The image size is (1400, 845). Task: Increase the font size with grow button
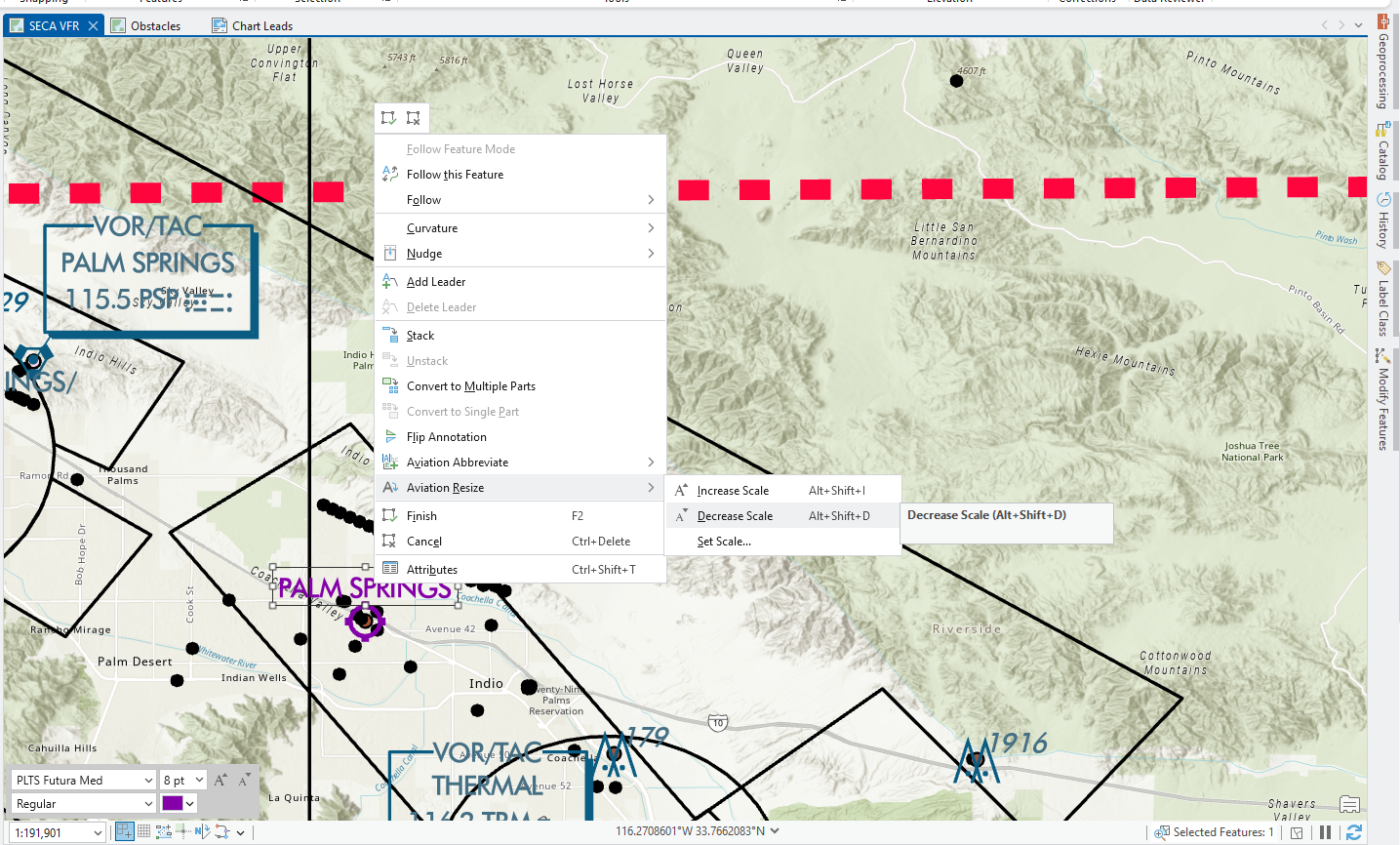(220, 780)
